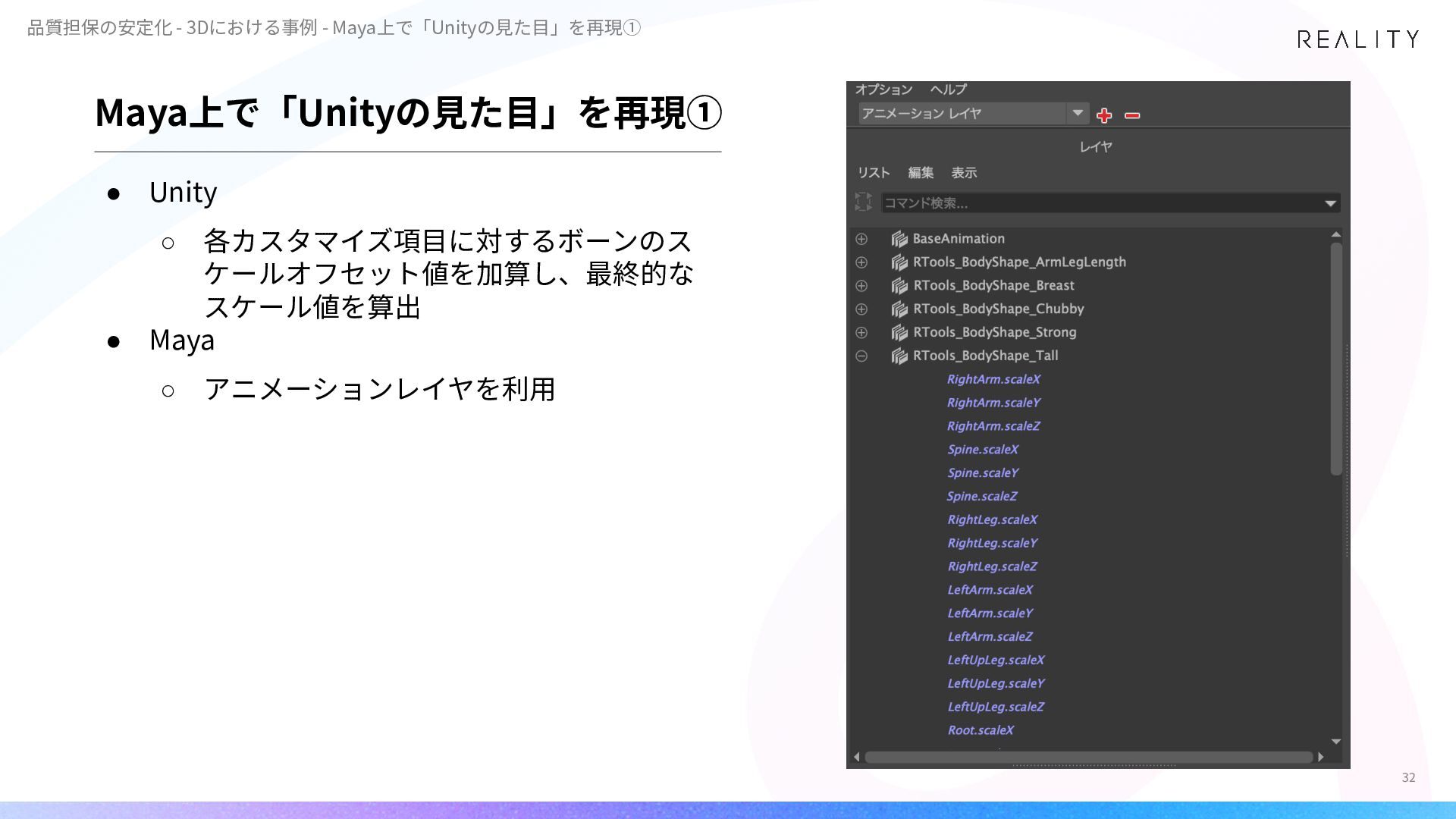Expand the RTools_BodyShape_ArmLegLength layer
The width and height of the screenshot is (1456, 819).
[x=861, y=262]
